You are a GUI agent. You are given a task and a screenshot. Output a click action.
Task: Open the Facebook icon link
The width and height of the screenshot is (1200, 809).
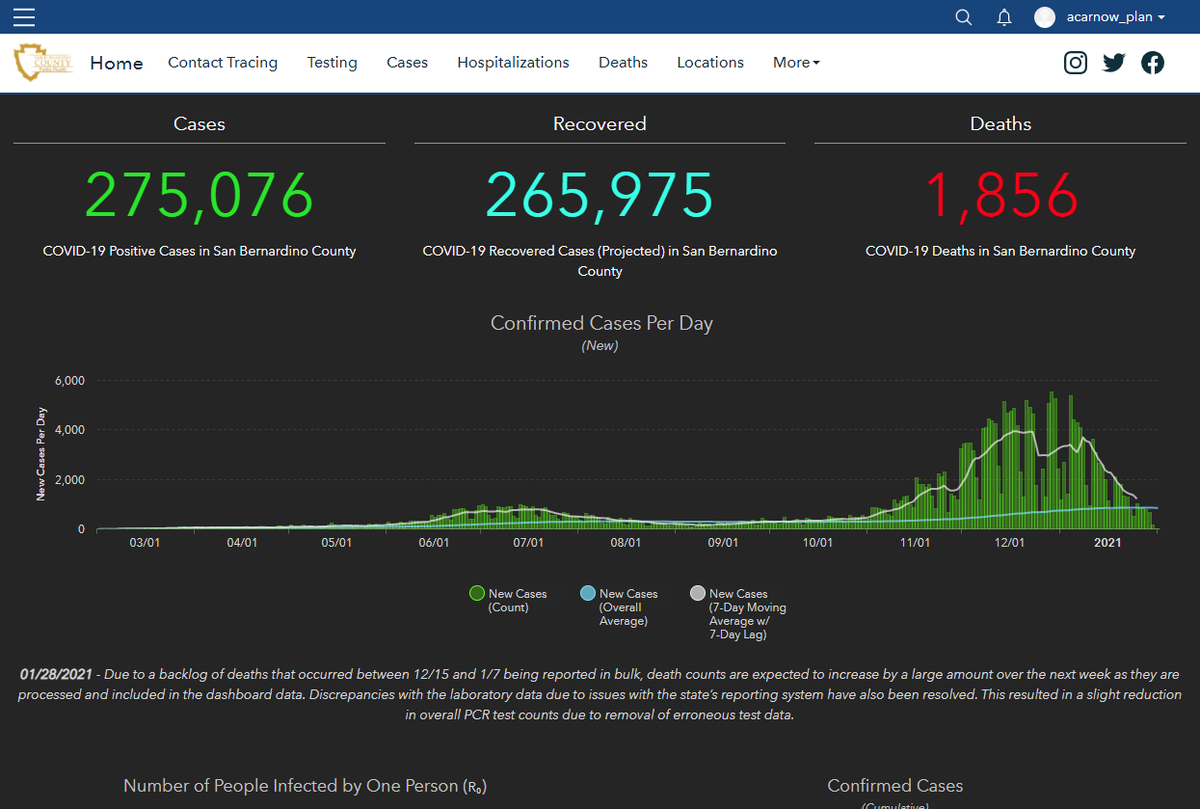[x=1153, y=63]
